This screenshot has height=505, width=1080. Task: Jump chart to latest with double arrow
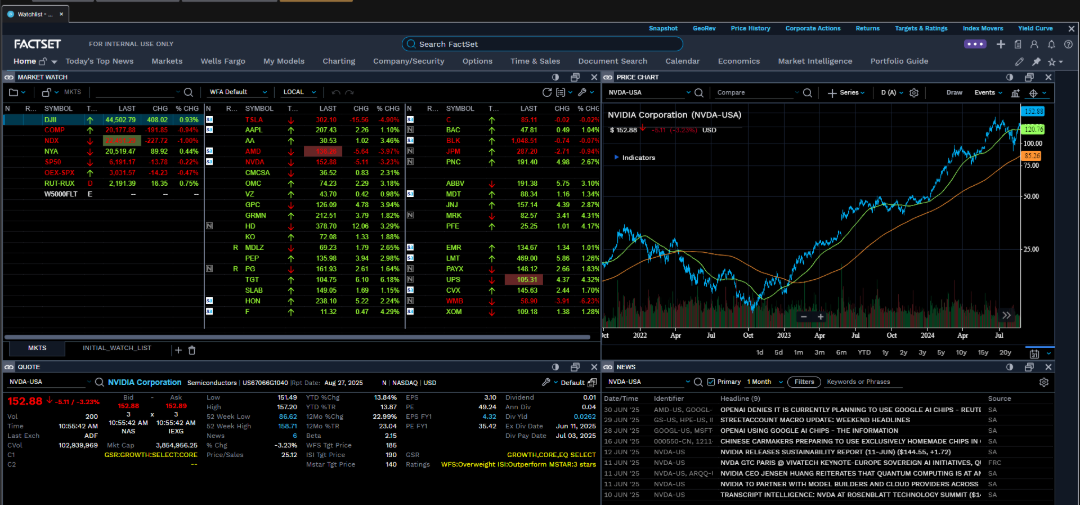tap(1006, 315)
